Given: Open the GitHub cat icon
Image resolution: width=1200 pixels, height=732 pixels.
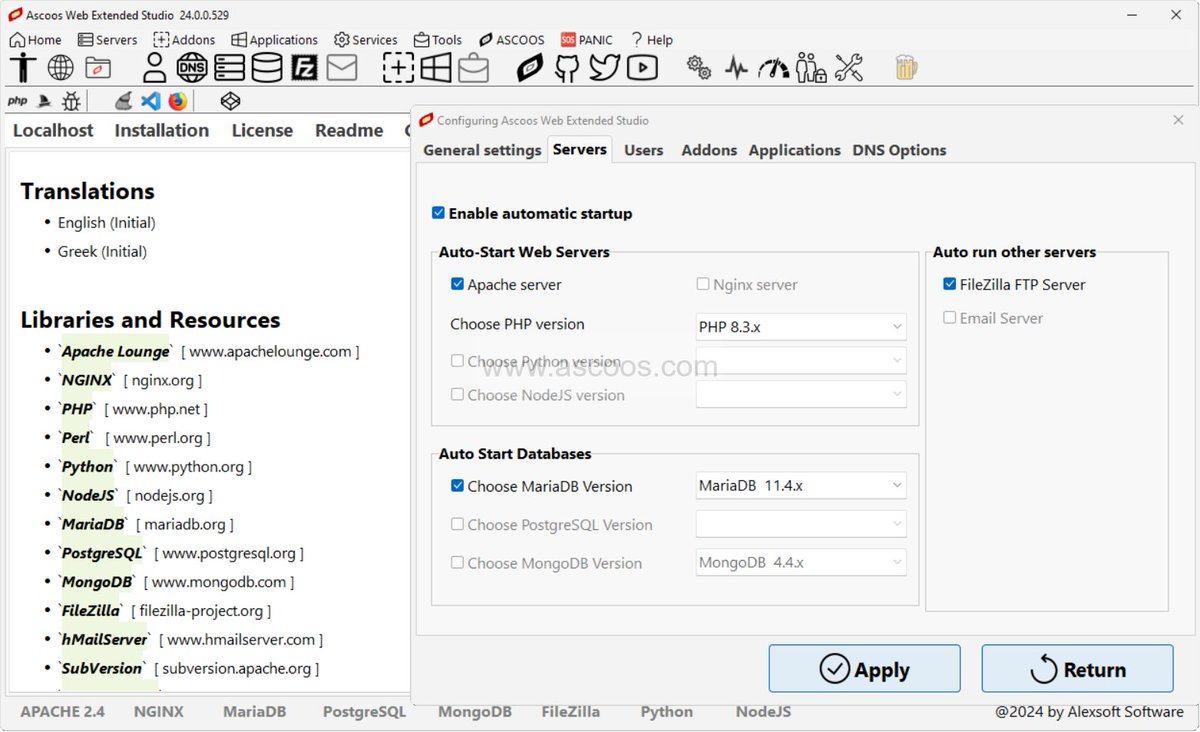Looking at the screenshot, I should coord(567,68).
